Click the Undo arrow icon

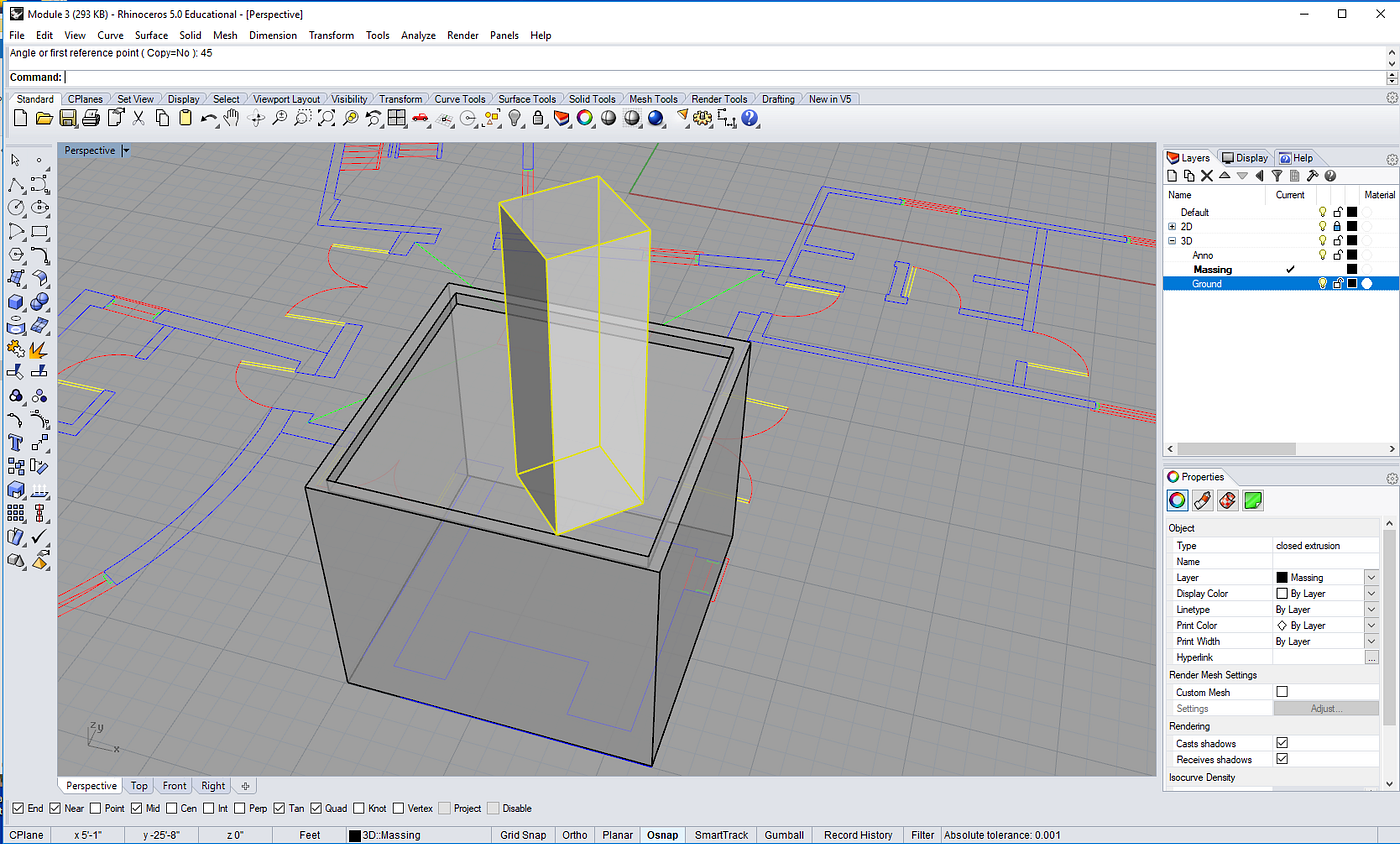209,118
